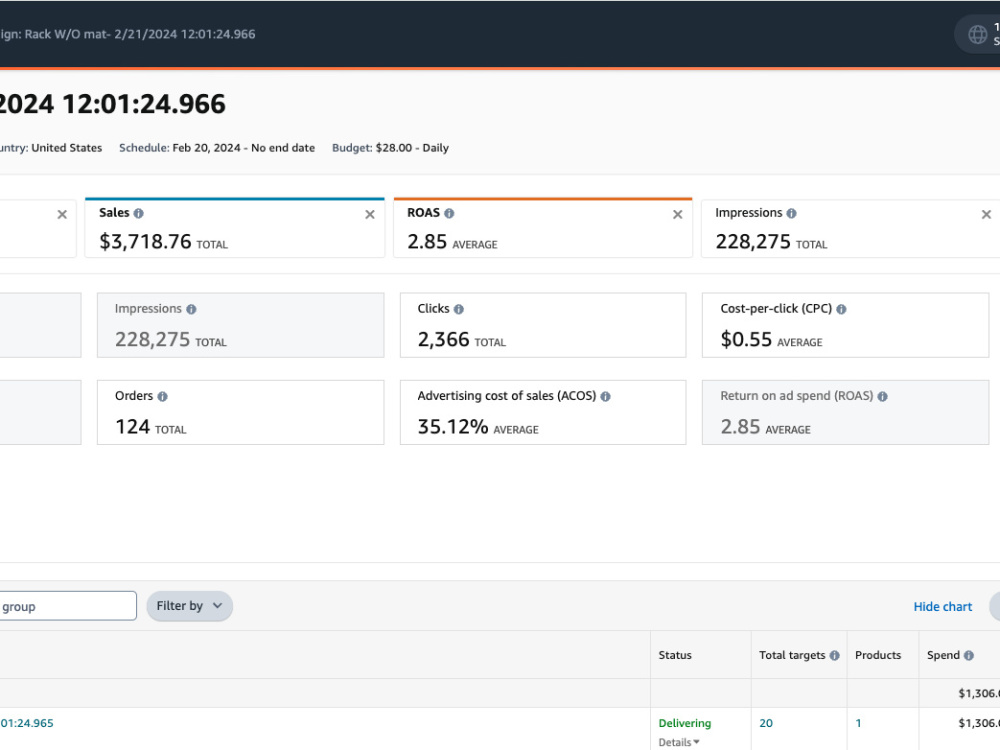Remove the Sales metric tile
The image size is (1000, 750).
click(370, 215)
